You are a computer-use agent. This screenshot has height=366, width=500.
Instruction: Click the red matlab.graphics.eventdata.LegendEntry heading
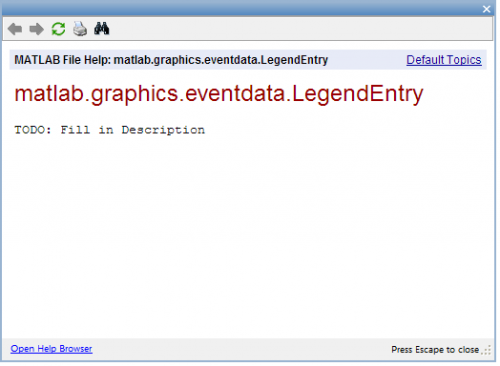tap(219, 93)
